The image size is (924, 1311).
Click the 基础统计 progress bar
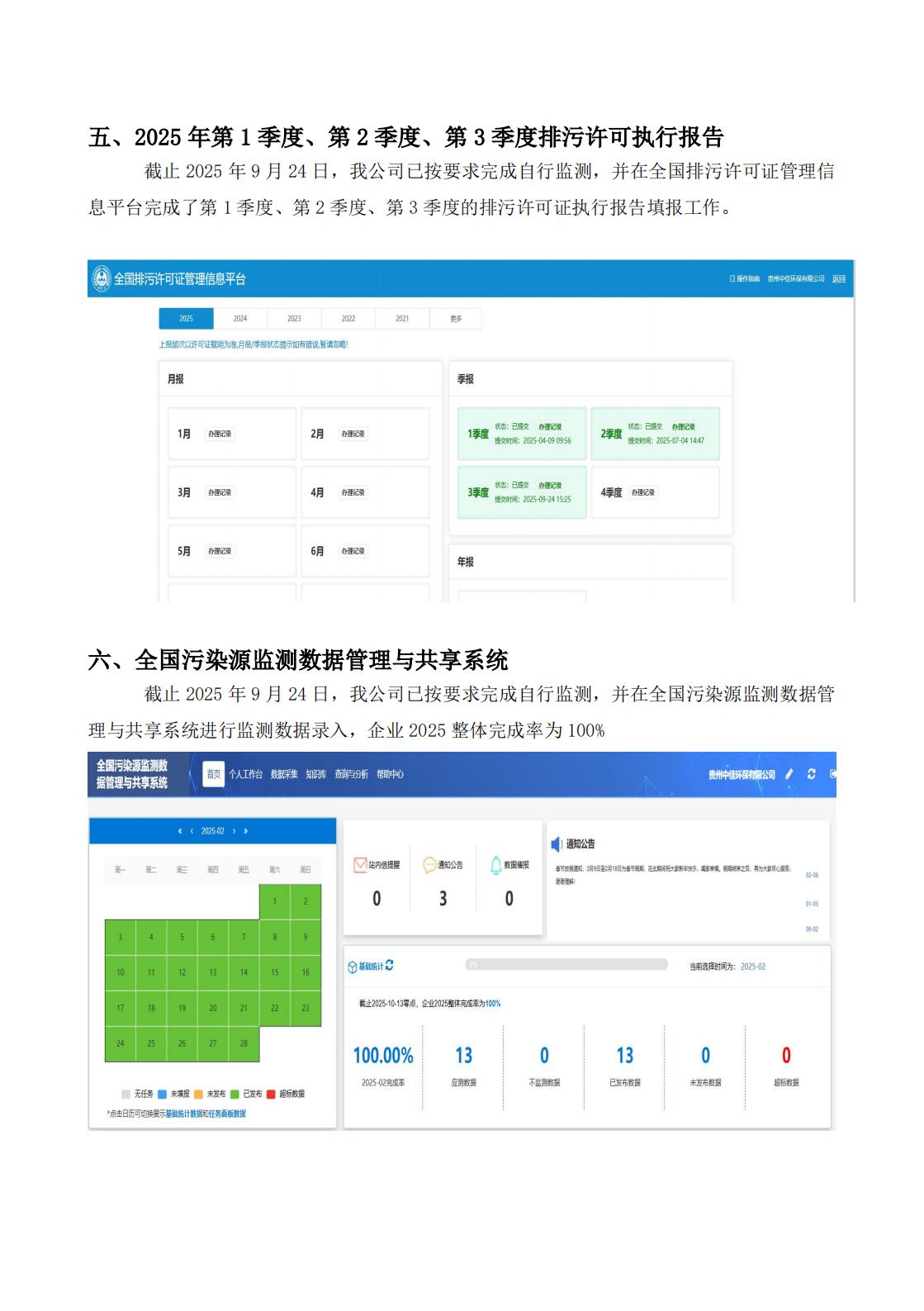[x=566, y=964]
